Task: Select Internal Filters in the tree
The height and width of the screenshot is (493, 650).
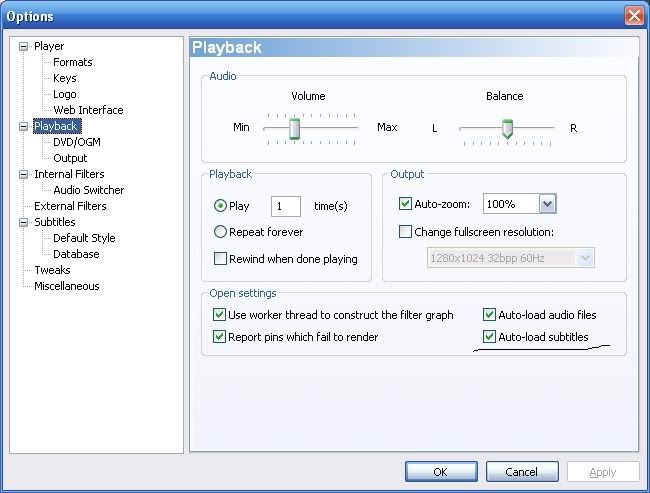Action: (x=69, y=174)
